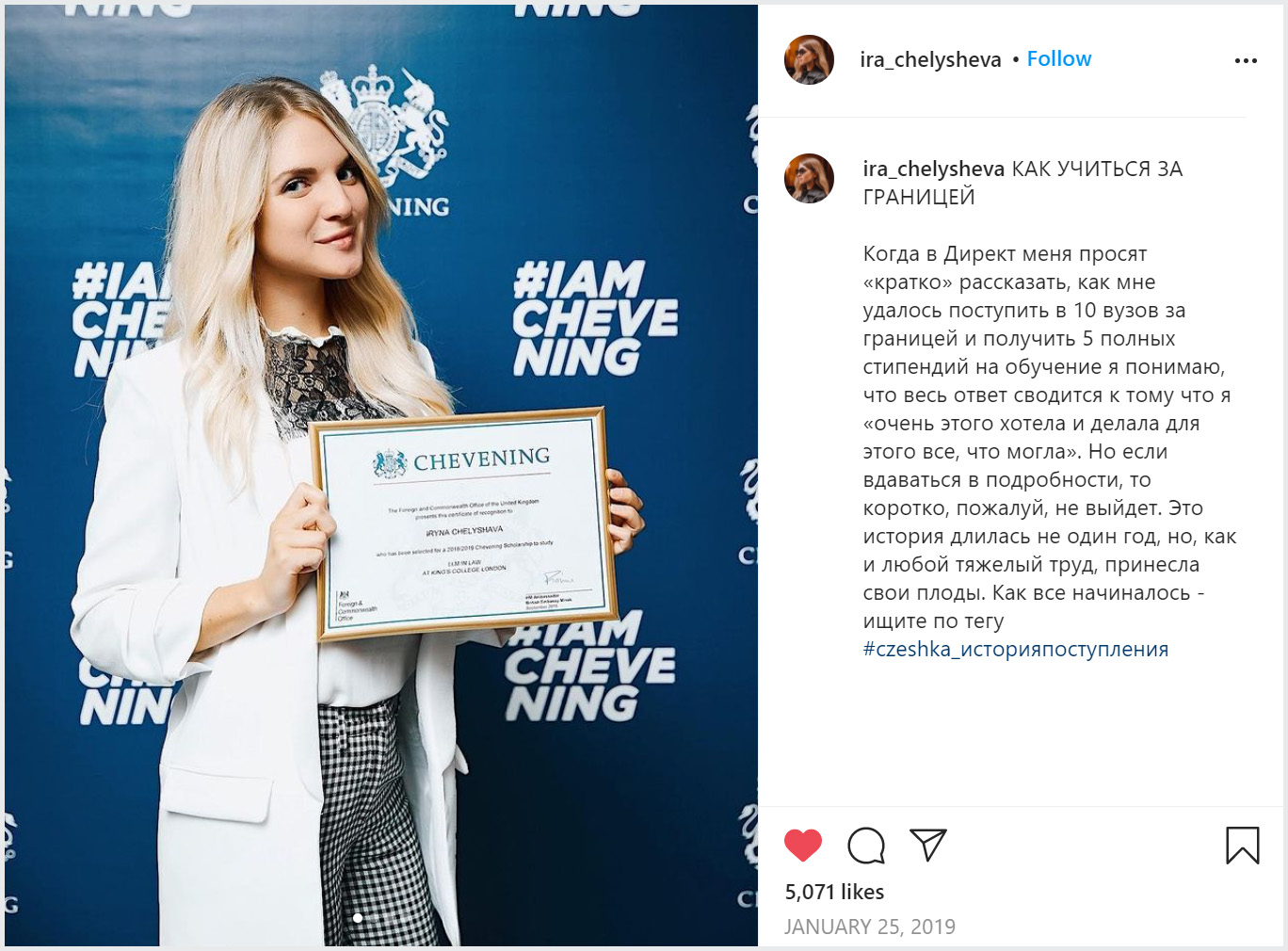This screenshot has height=951, width=1288.
Task: Open ira_chelysheva profile from header username
Action: pos(930,59)
